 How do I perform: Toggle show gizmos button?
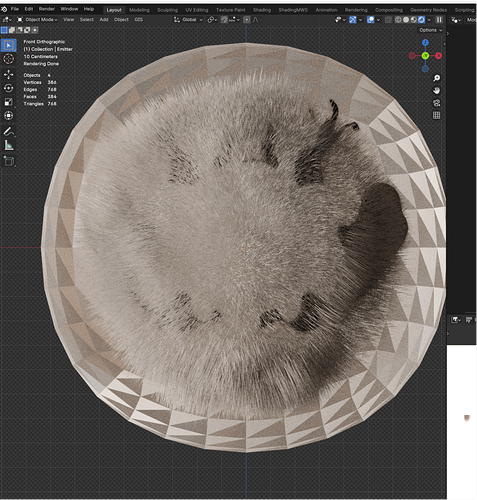click(353, 20)
